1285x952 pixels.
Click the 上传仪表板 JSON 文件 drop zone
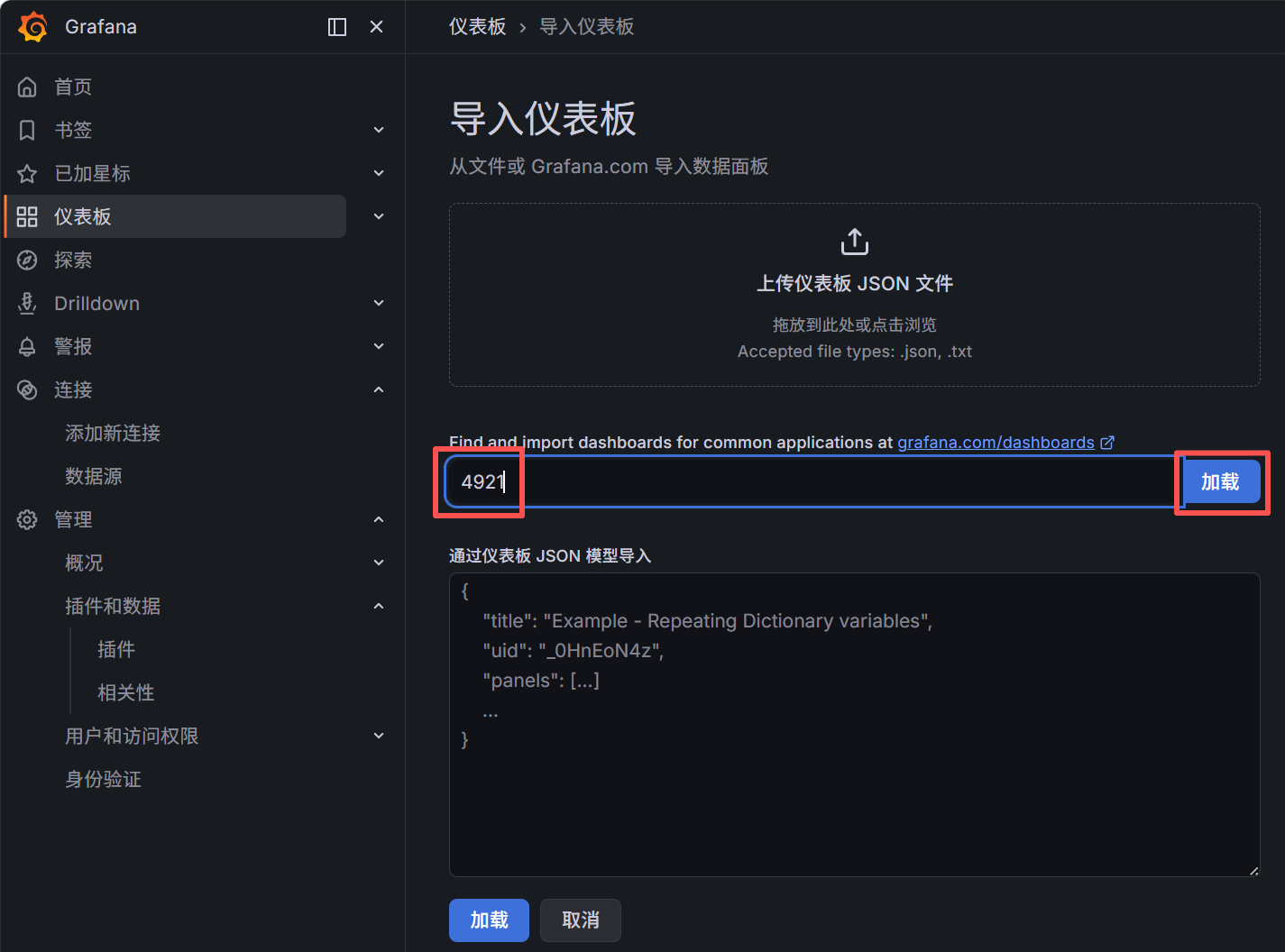[855, 295]
